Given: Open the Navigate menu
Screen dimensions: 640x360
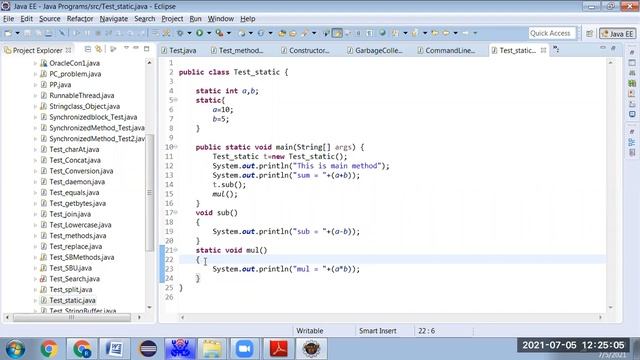Looking at the screenshot, I should 113,19.
